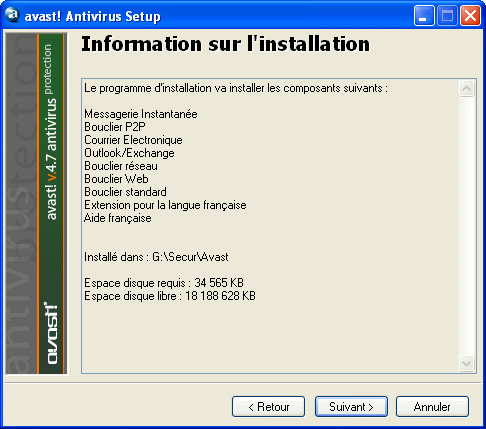Screen dimensions: 486x429
Task: Click the 'Installé dans : G:\Secur\Avast' line
Action: [x=156, y=257]
